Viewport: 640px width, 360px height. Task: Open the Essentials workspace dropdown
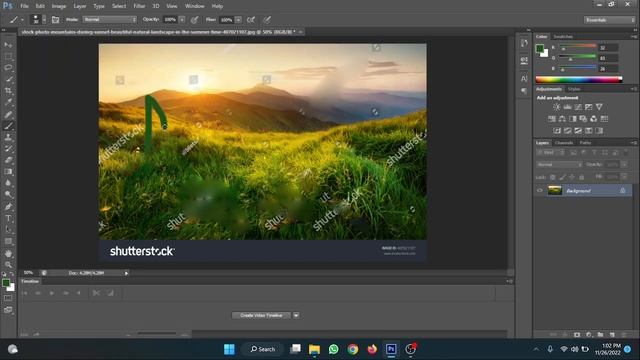click(609, 20)
